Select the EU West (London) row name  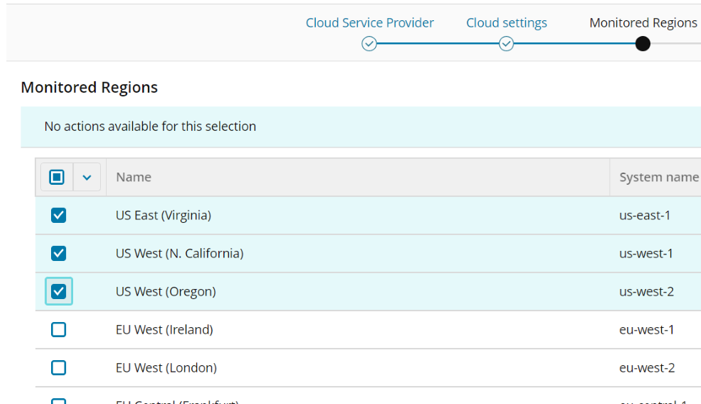coord(166,367)
